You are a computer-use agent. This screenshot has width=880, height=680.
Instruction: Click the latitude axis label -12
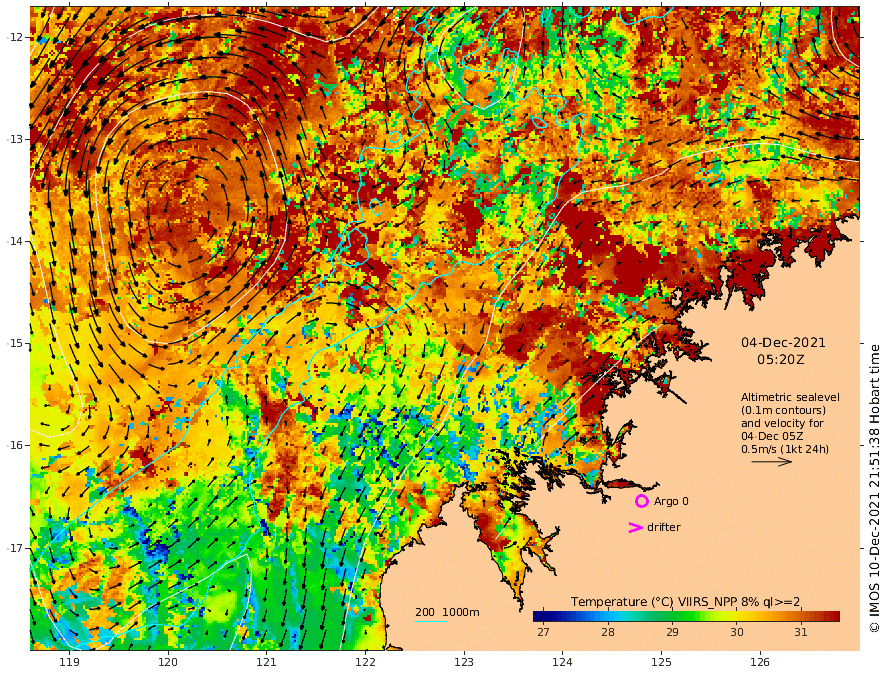pos(15,37)
